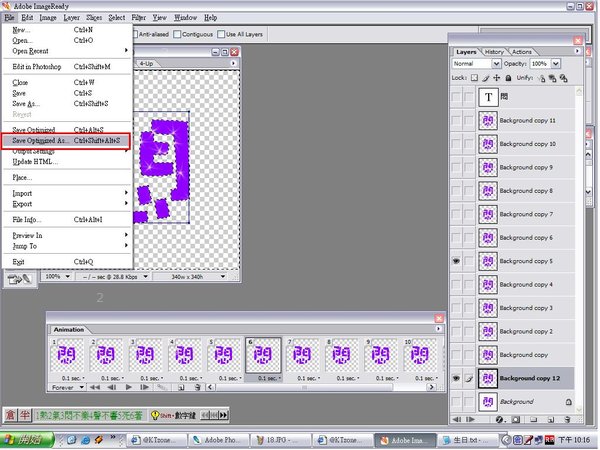600x450 pixels.
Task: Duplicate current animation frame icon
Action: click(x=181, y=388)
